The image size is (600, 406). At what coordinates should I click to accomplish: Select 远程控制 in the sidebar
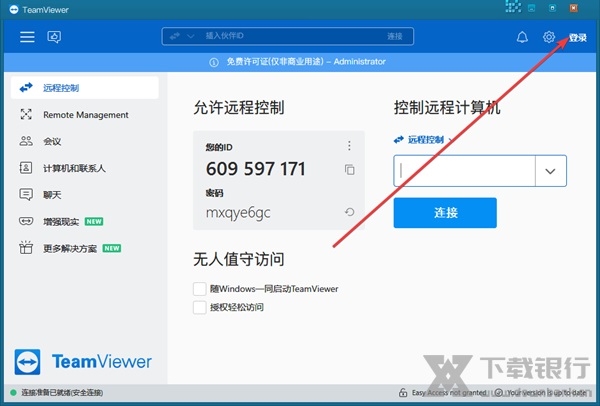click(85, 88)
